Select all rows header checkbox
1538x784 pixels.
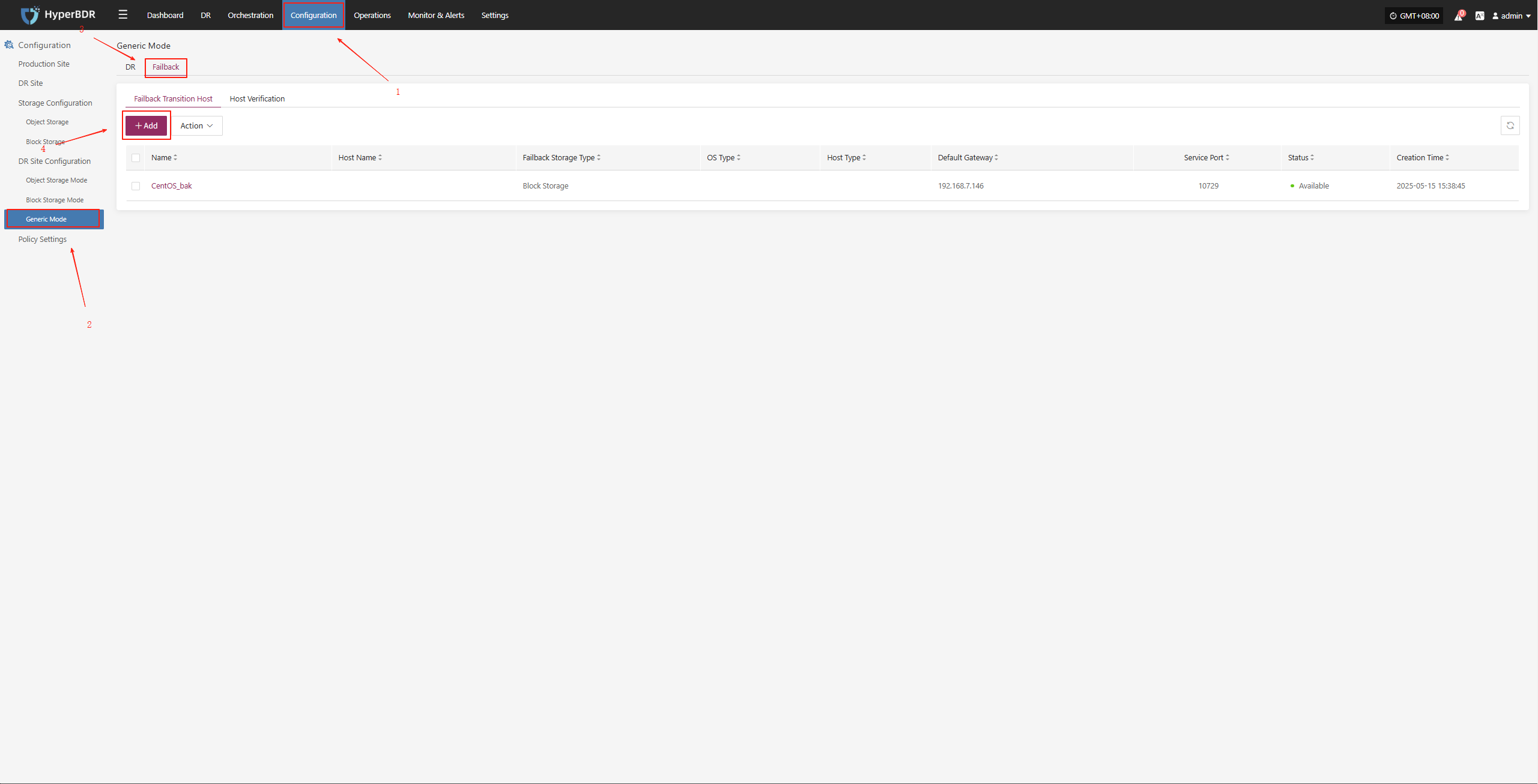click(136, 158)
